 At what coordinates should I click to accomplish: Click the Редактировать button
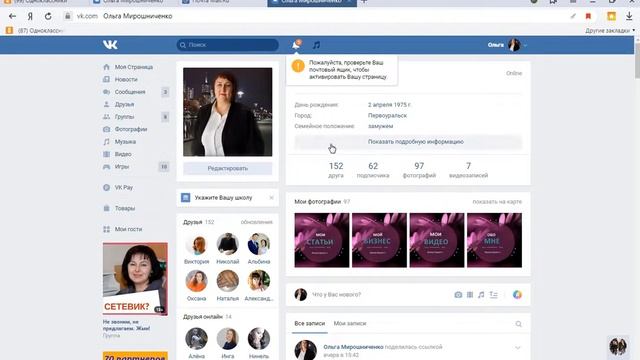coord(227,168)
